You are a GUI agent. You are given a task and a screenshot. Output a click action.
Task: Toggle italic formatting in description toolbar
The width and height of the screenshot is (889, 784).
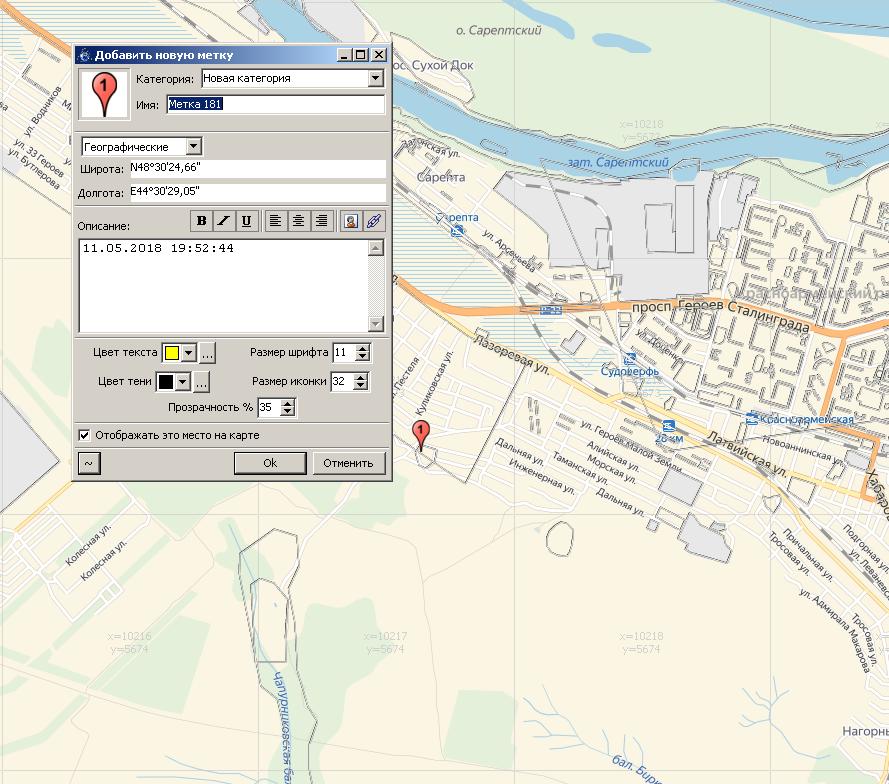pyautogui.click(x=224, y=221)
